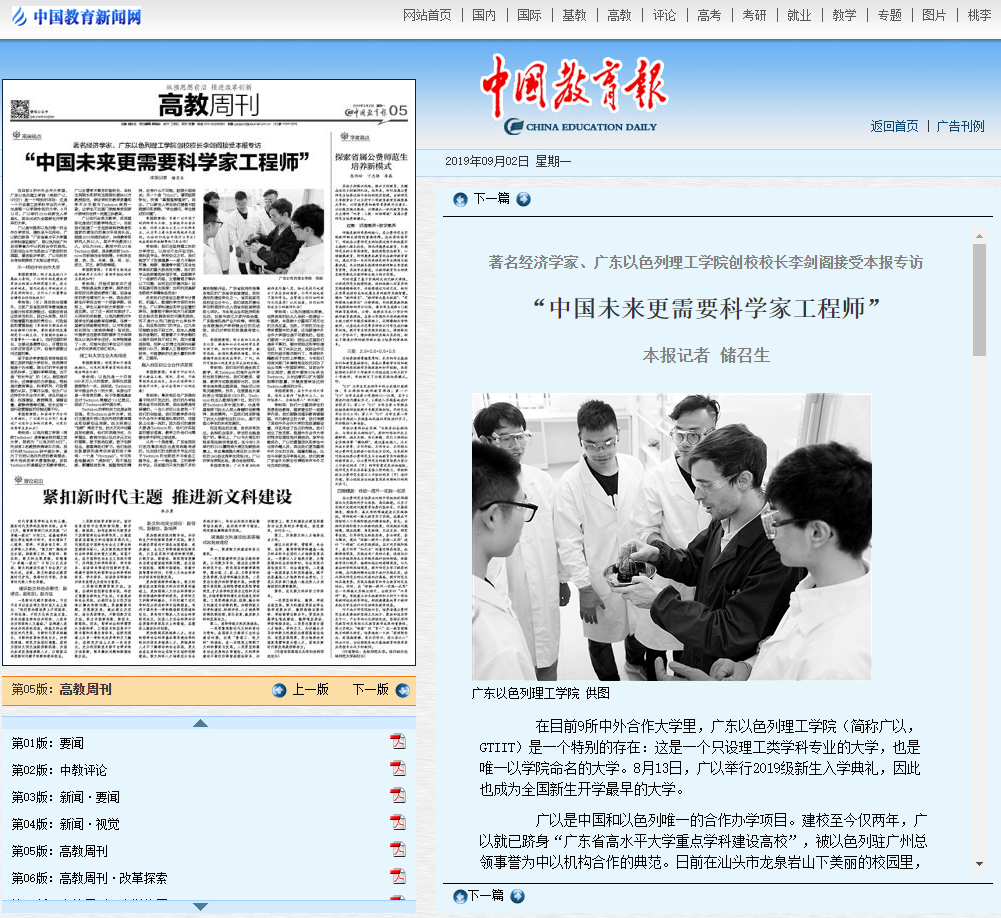Screen dimensions: 1001x918
Task: Click the round arrow icon before 上一版
Action: [x=280, y=690]
